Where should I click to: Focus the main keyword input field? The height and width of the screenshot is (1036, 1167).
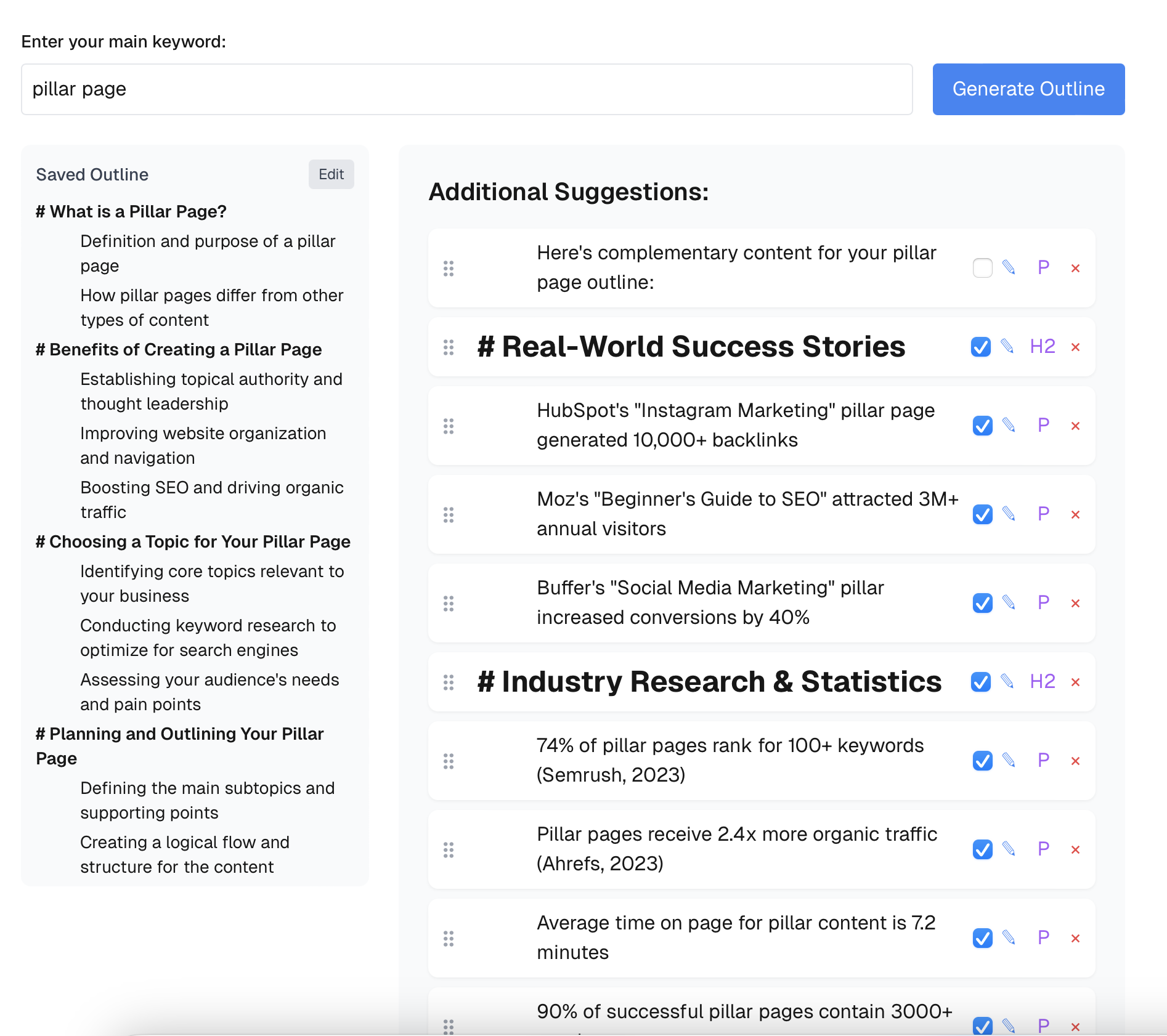(466, 89)
